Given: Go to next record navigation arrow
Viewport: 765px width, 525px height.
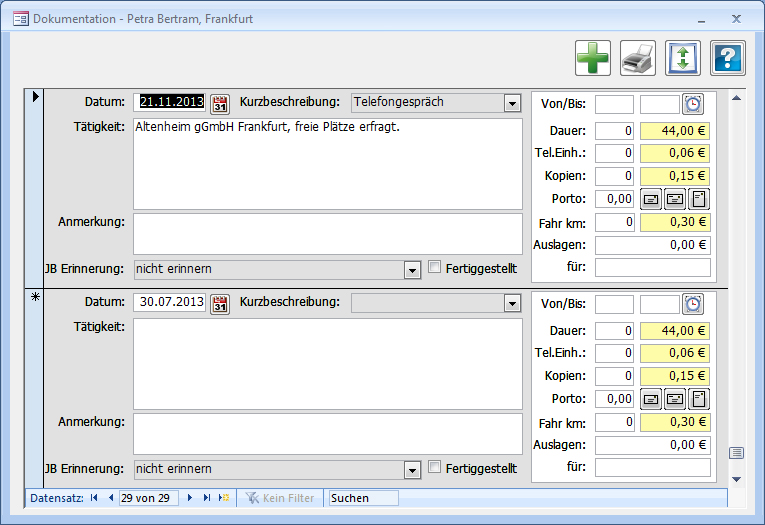Looking at the screenshot, I should point(190,498).
